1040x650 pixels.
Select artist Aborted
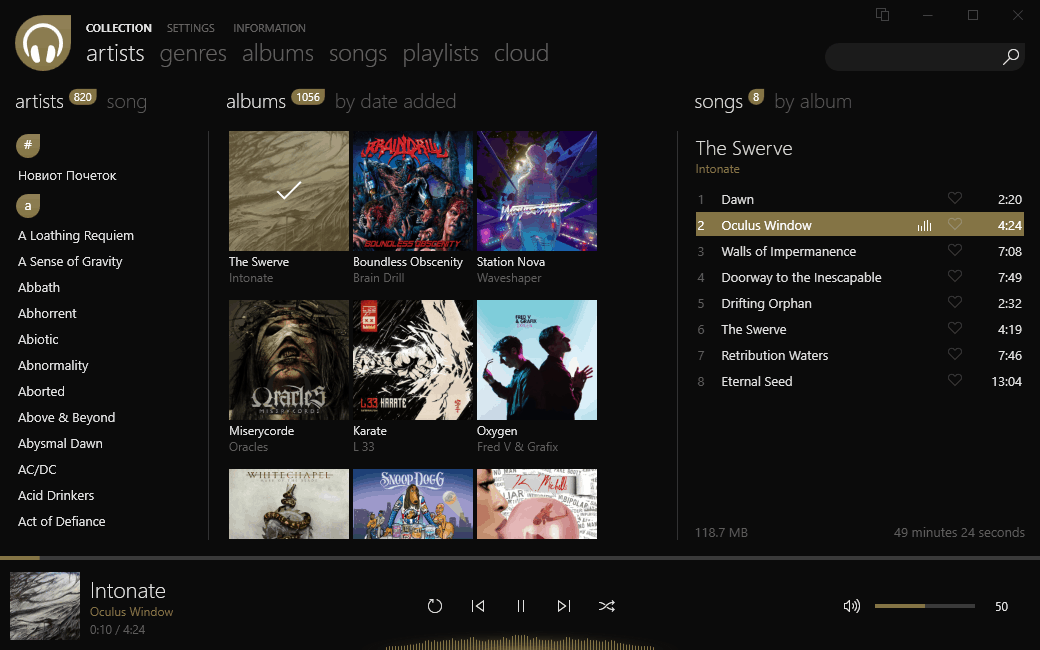41,391
